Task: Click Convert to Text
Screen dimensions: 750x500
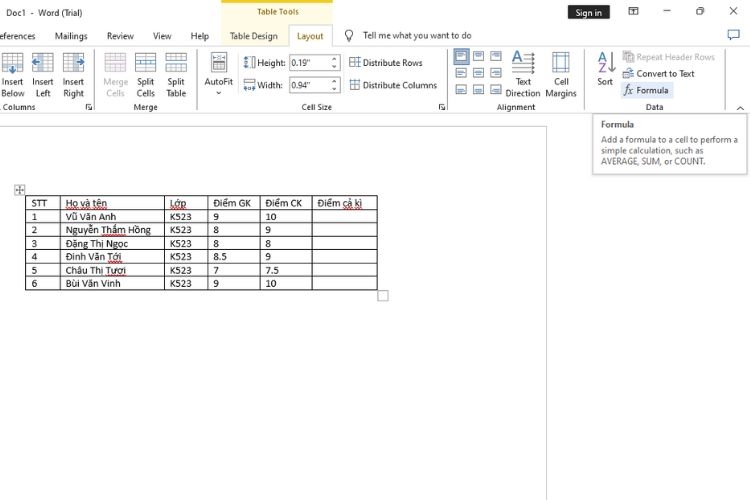Action: point(659,74)
